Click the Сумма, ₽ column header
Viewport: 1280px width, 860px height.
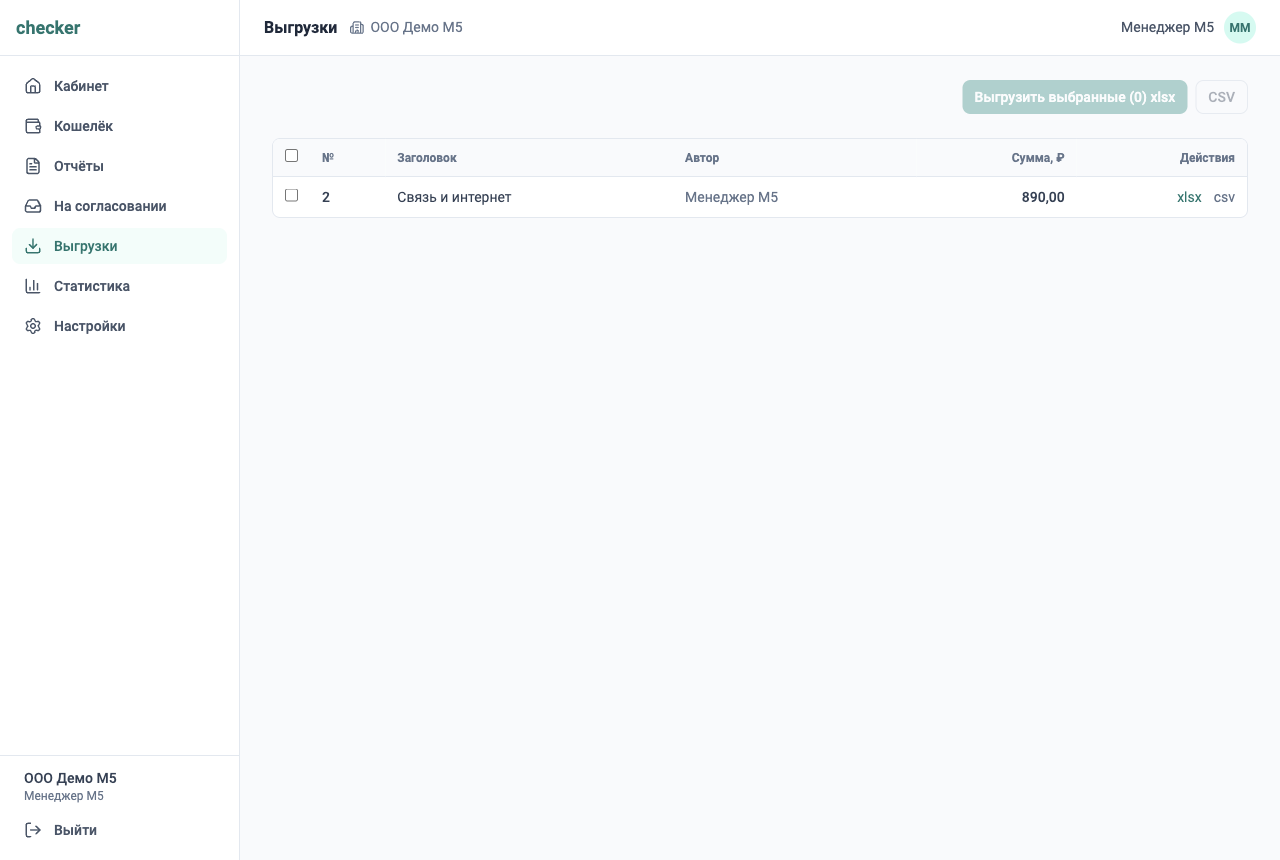[x=1038, y=158]
